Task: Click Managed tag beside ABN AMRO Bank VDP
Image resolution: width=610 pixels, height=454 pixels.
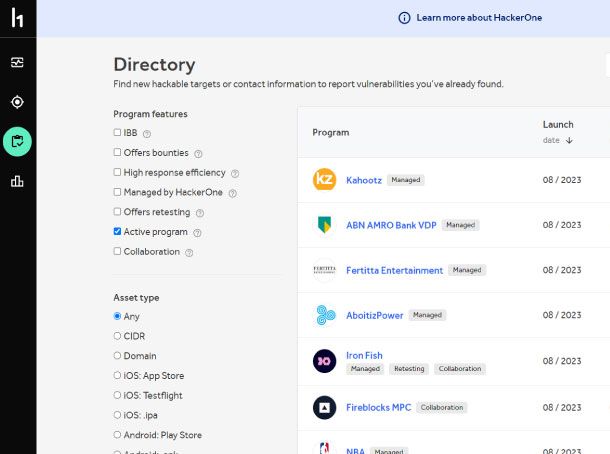Action: 461,225
